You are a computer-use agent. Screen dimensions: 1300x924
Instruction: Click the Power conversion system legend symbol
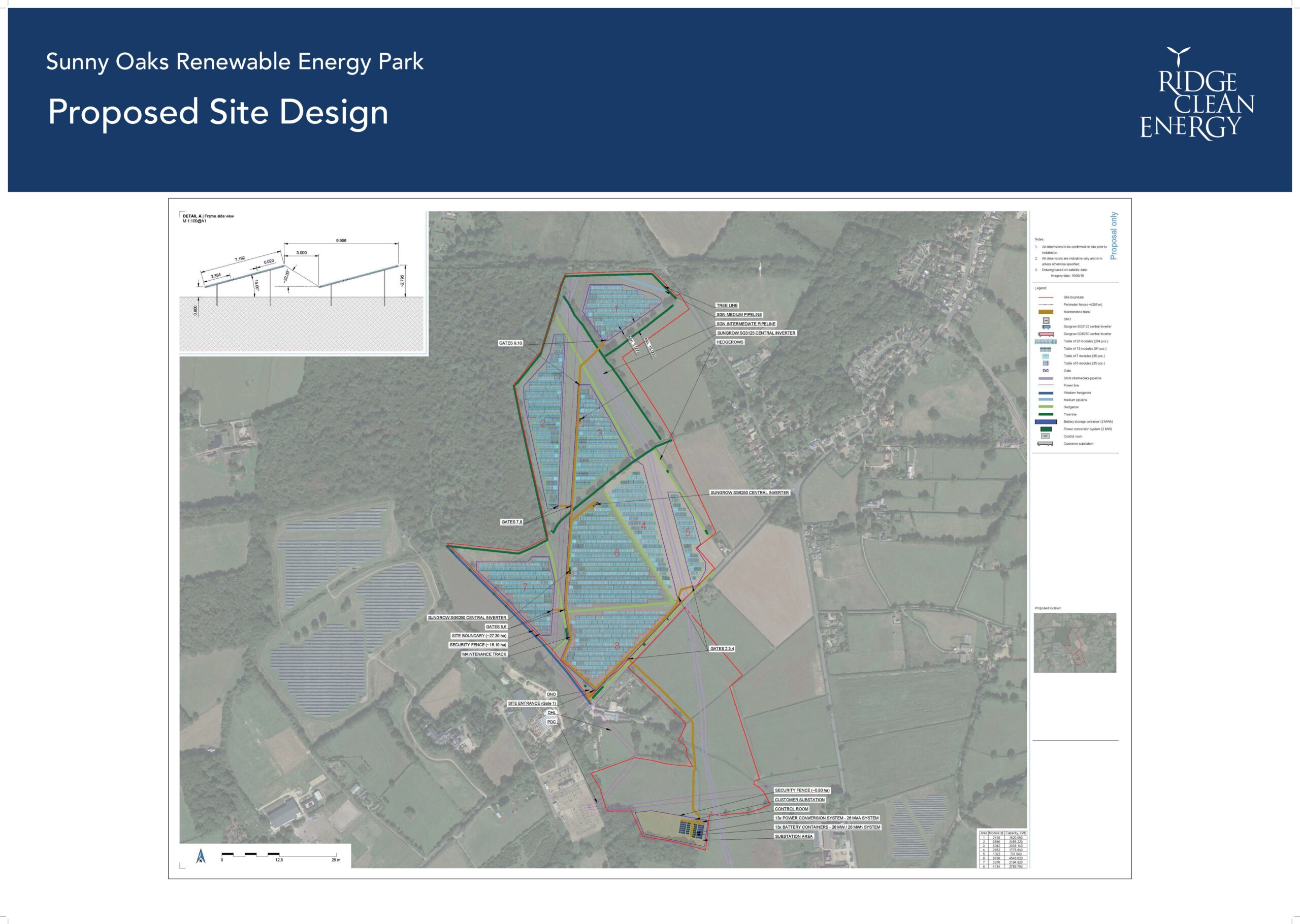point(1046,429)
